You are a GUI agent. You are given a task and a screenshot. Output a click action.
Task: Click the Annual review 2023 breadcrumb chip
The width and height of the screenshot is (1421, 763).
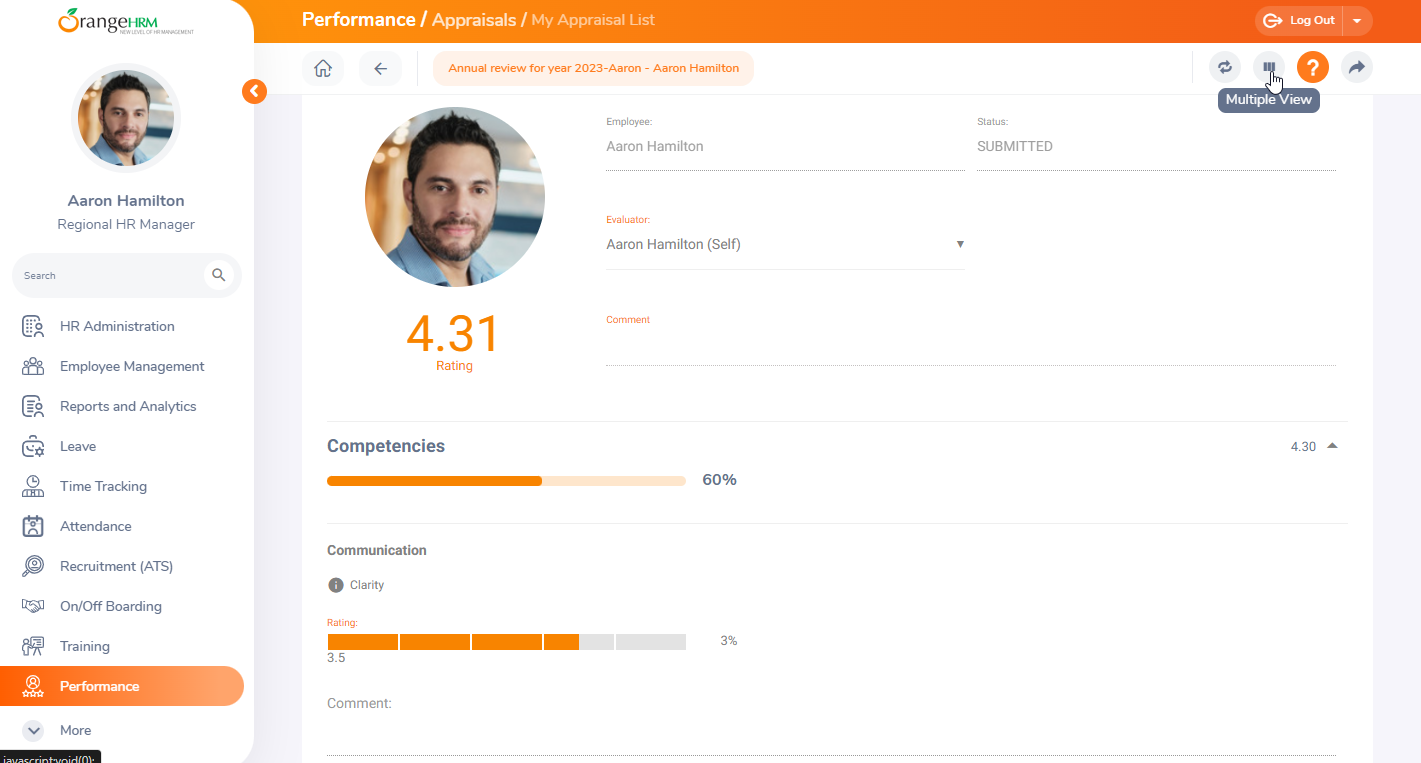593,69
